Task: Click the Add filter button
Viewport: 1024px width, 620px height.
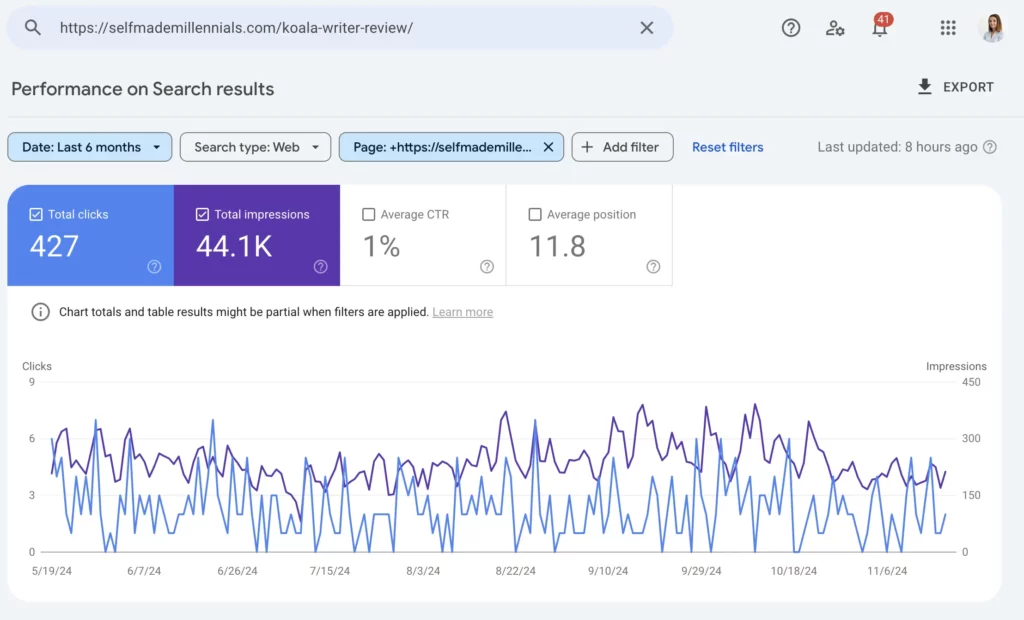Action: (x=622, y=146)
